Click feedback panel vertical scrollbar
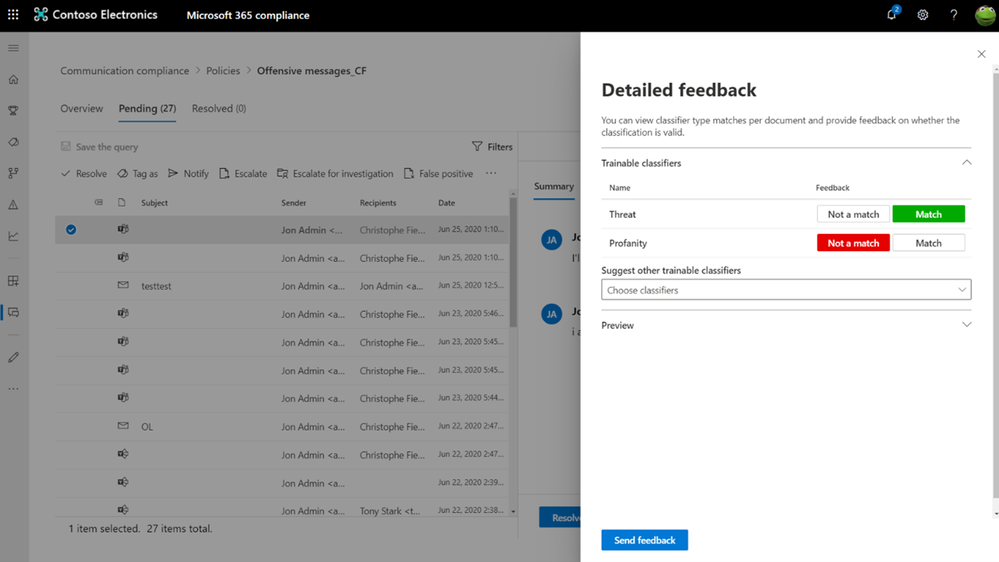 996,287
